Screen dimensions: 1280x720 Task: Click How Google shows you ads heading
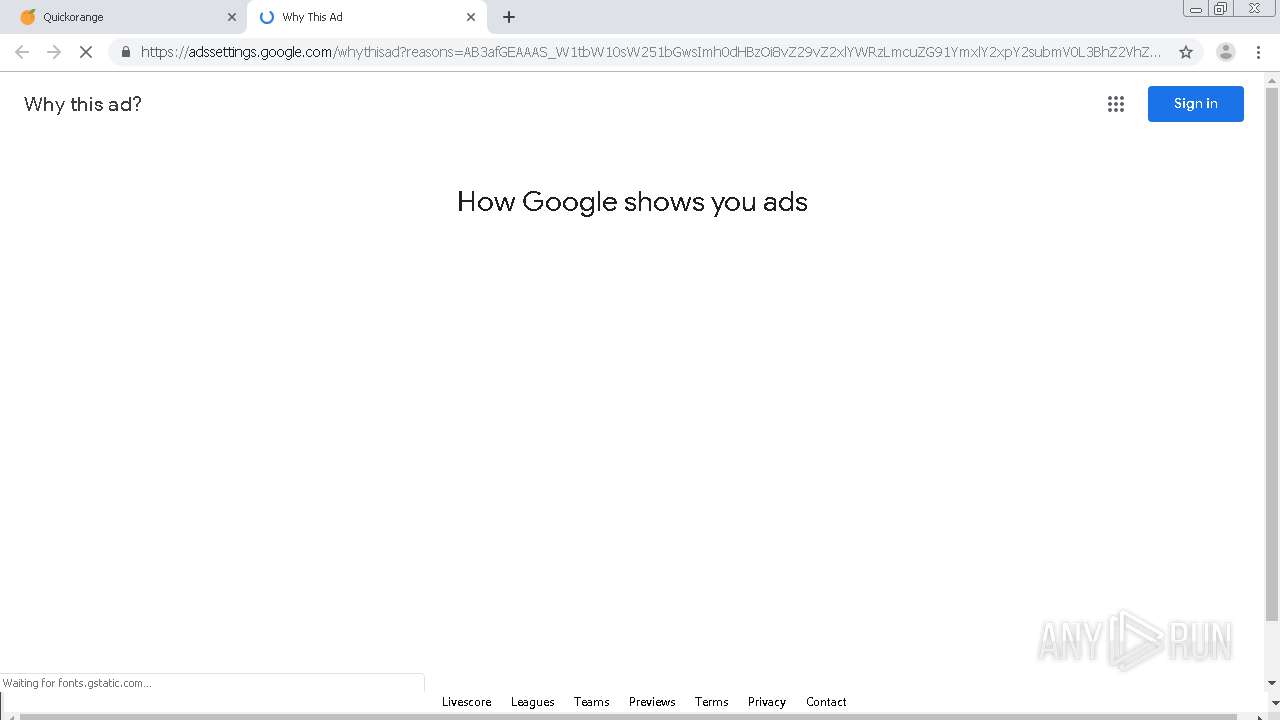pyautogui.click(x=632, y=202)
